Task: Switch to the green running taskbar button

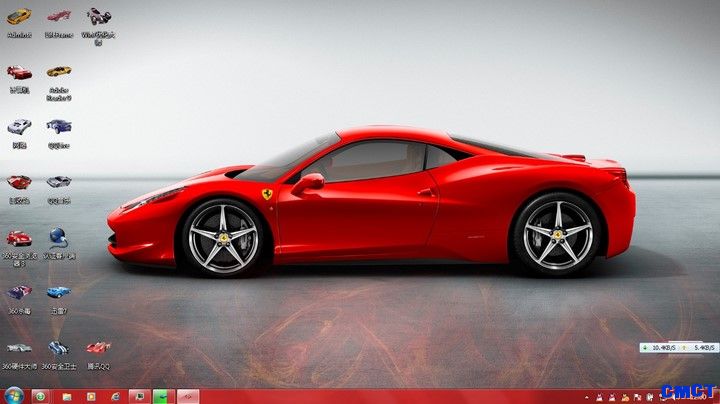Action: pyautogui.click(x=163, y=396)
